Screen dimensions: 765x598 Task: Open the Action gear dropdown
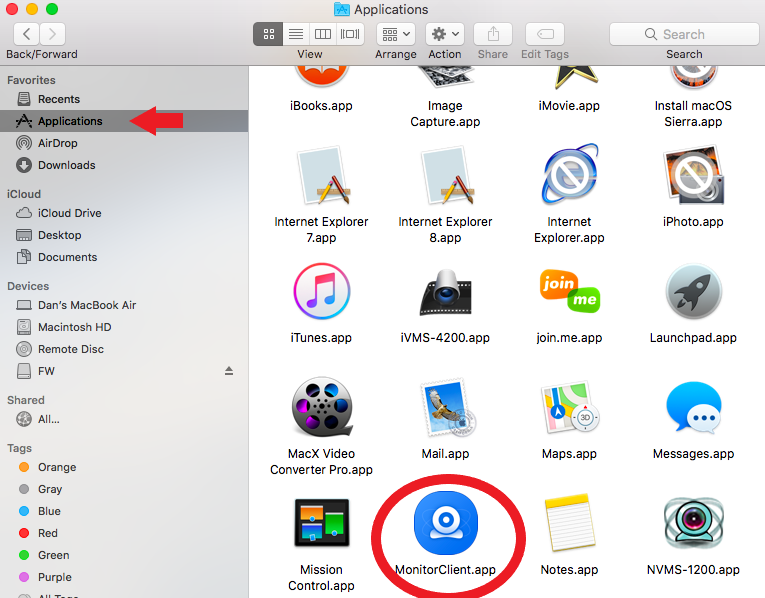pos(444,34)
